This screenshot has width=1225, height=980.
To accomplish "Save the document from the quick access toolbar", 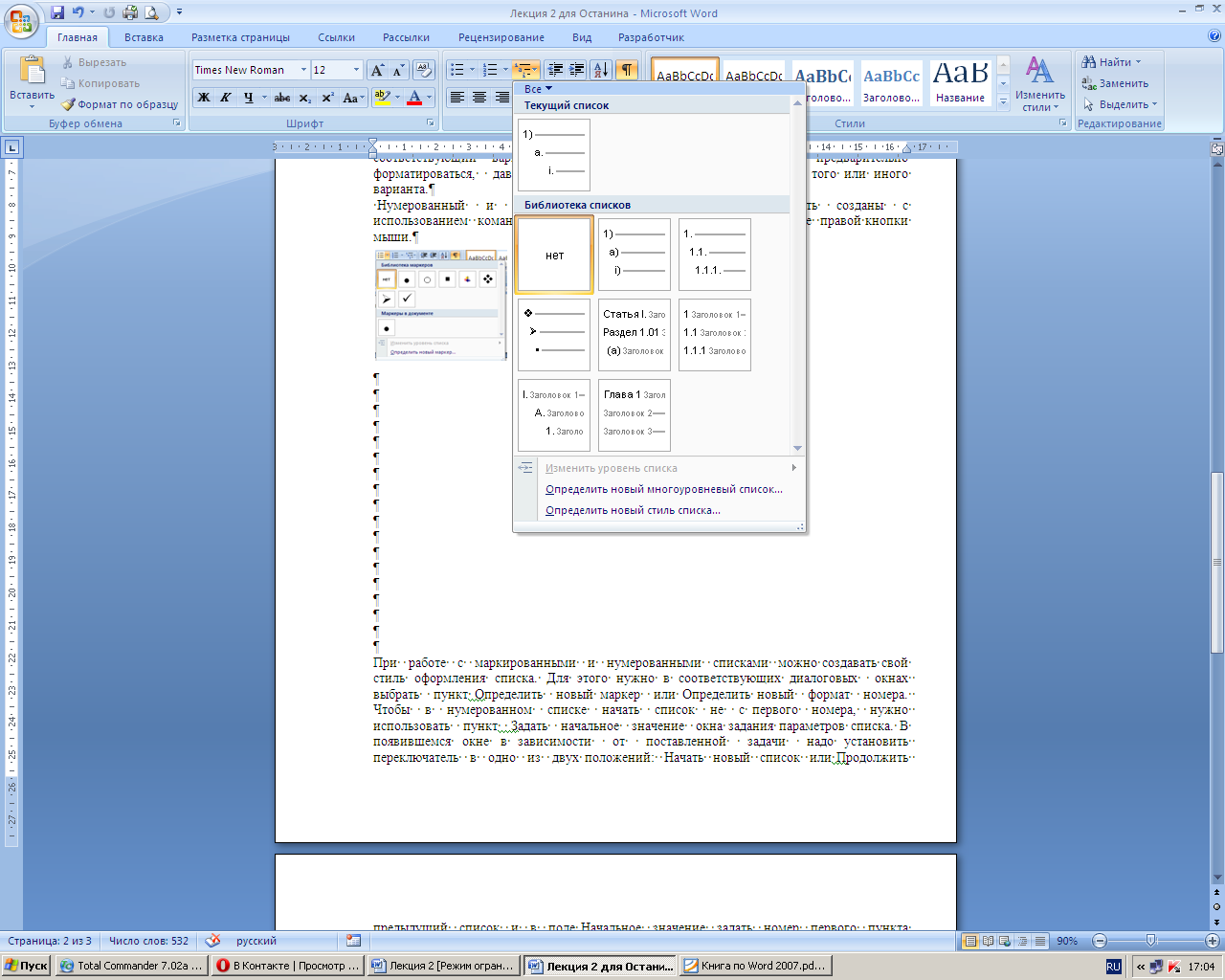I will pos(57,12).
